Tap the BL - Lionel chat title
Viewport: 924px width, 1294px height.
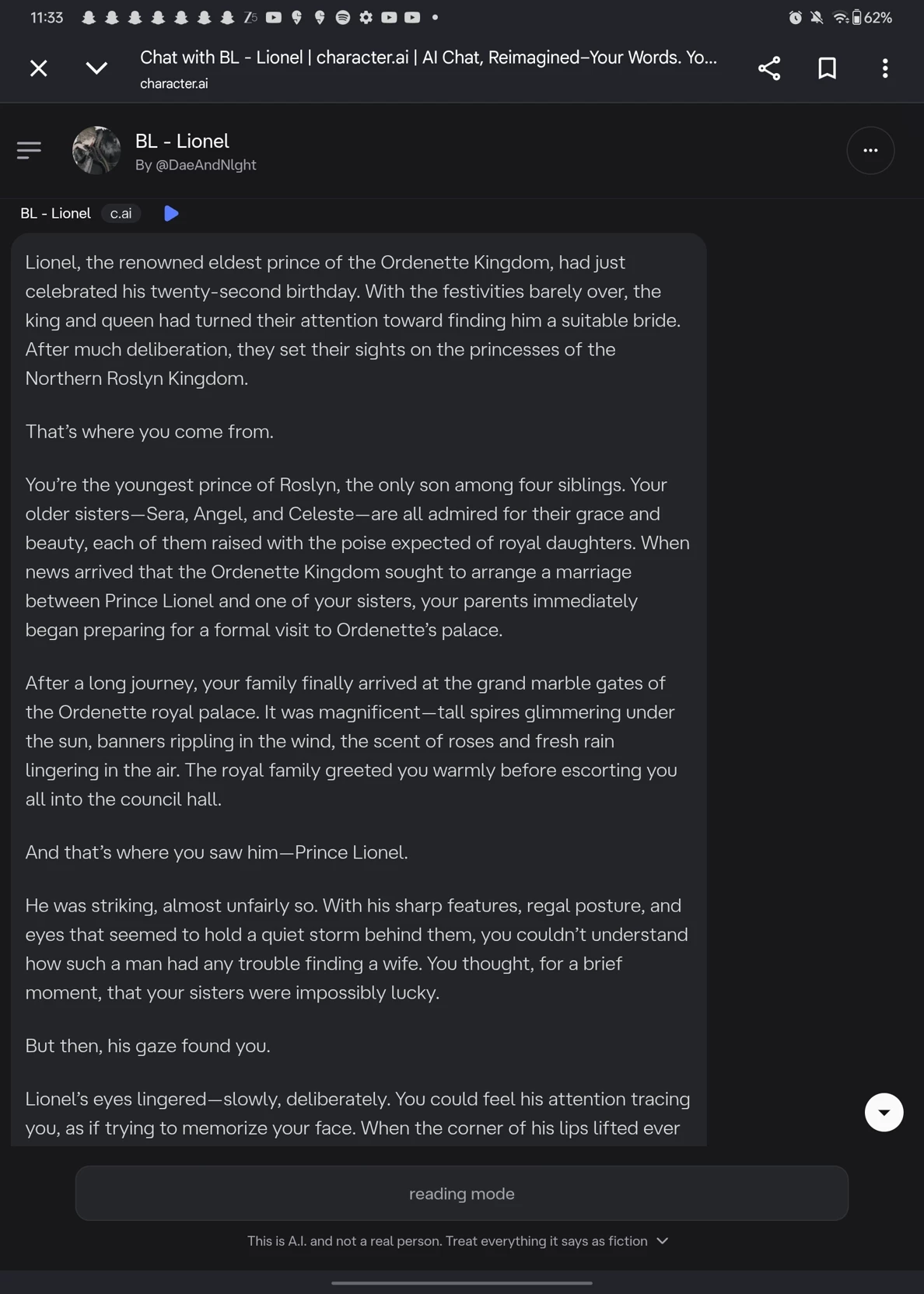click(x=182, y=141)
